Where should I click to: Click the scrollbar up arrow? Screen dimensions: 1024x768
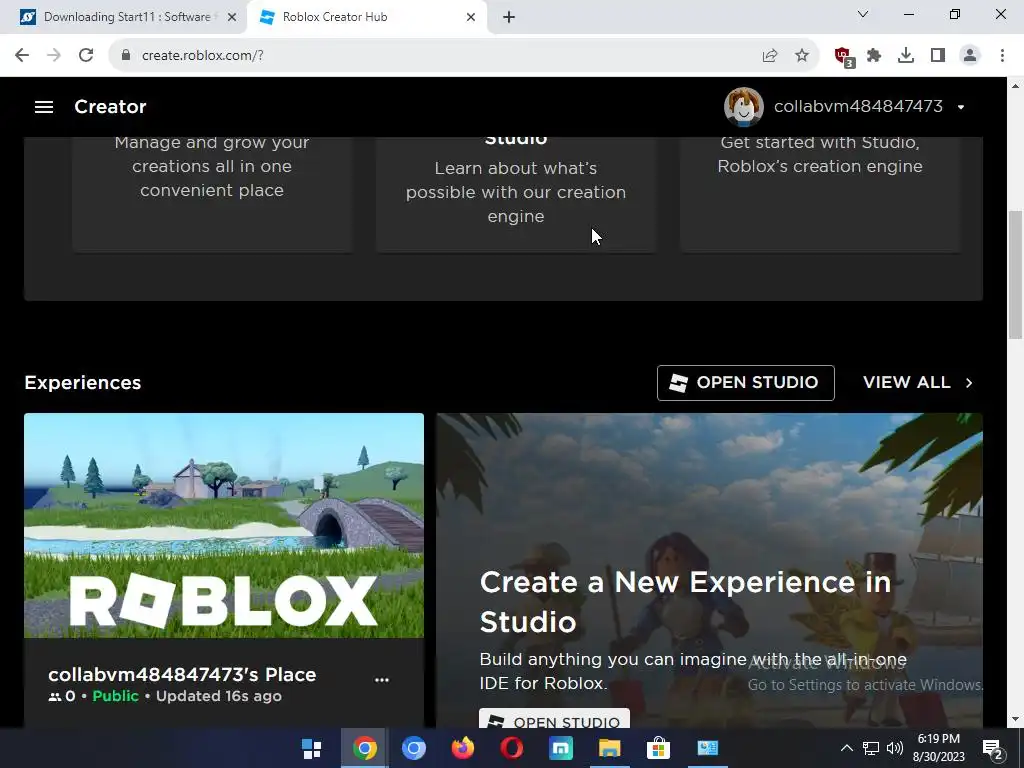1015,86
